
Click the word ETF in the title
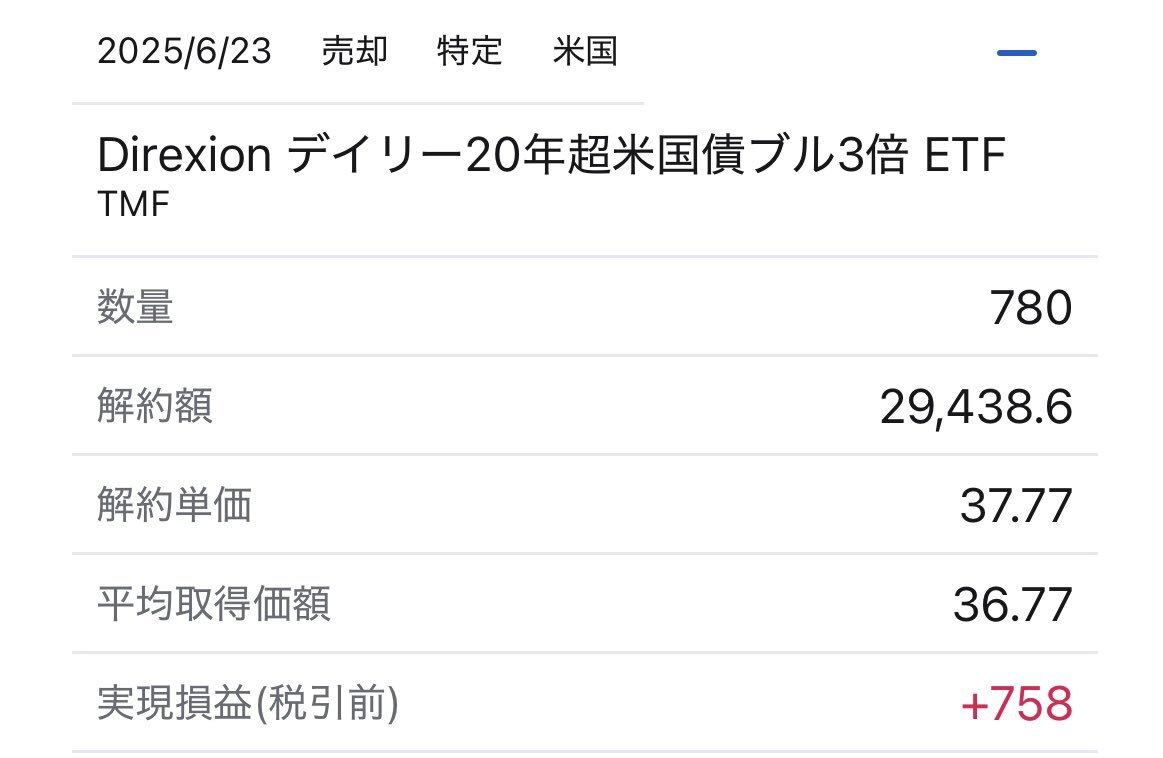tap(965, 155)
